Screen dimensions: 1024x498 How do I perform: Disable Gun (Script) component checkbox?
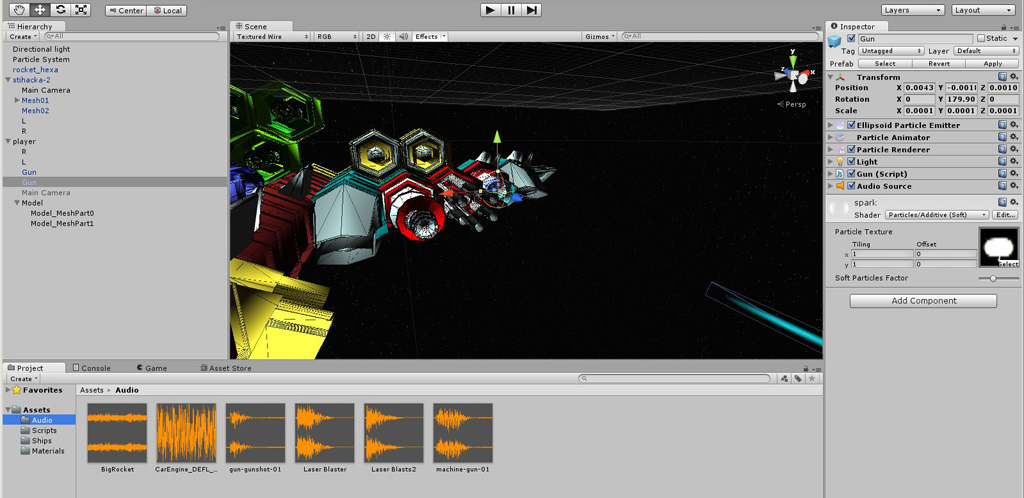click(851, 174)
